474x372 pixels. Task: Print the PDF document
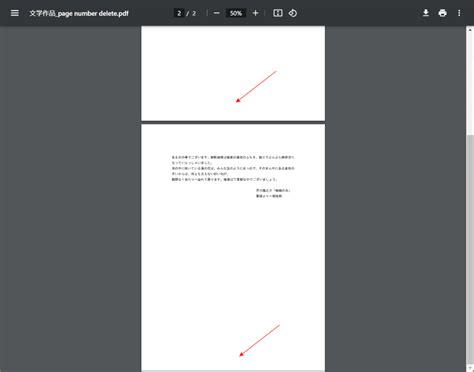[442, 13]
